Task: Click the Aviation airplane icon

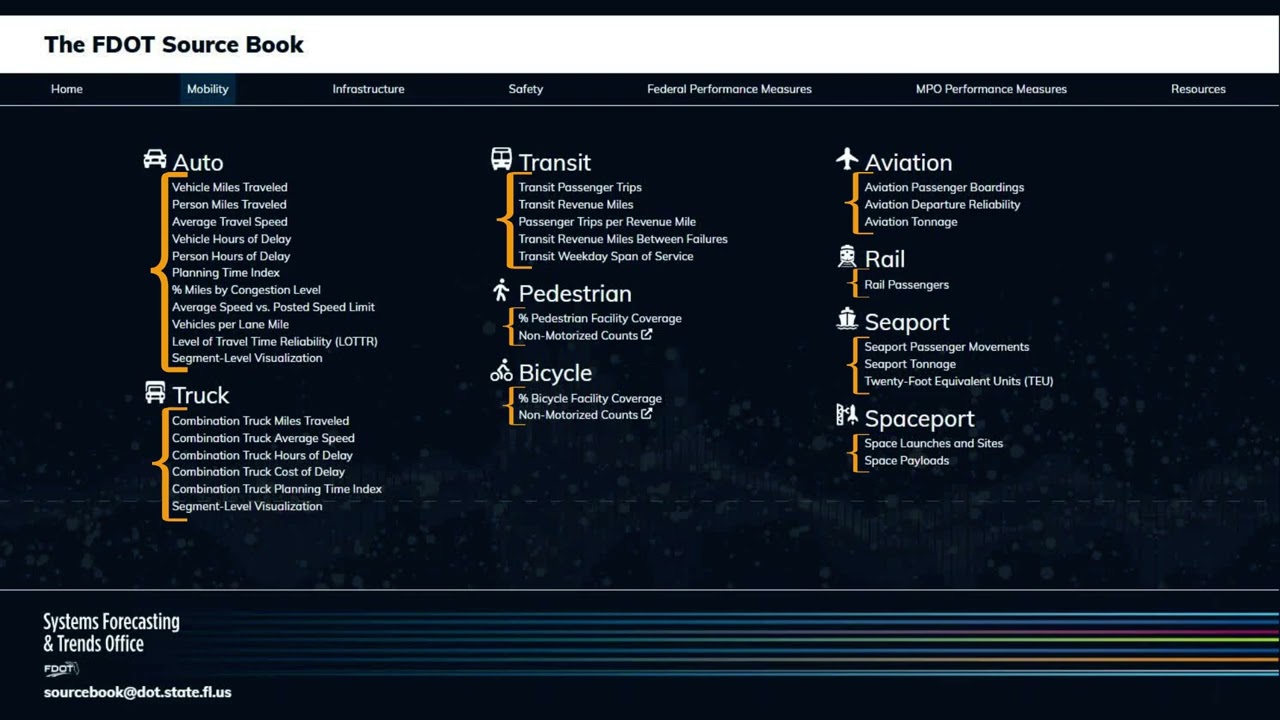Action: [847, 159]
